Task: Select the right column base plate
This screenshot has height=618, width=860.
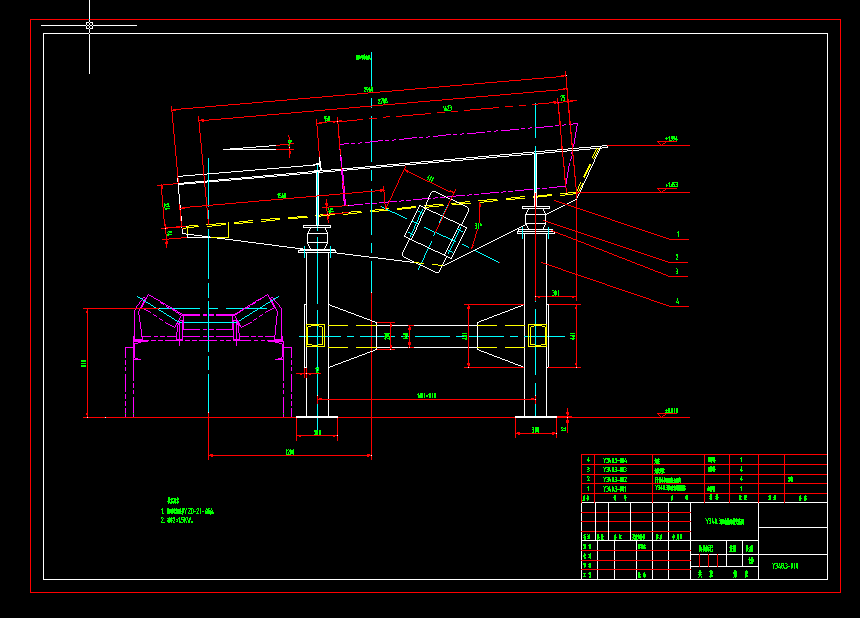Action: tap(536, 417)
